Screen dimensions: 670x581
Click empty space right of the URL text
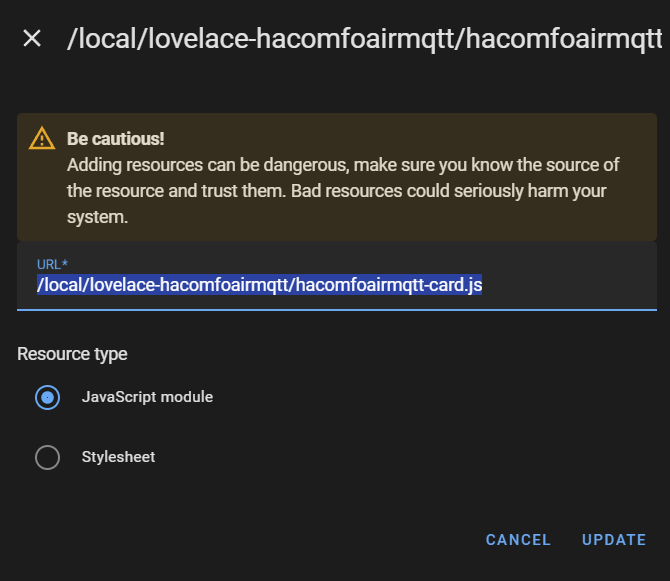(570, 285)
